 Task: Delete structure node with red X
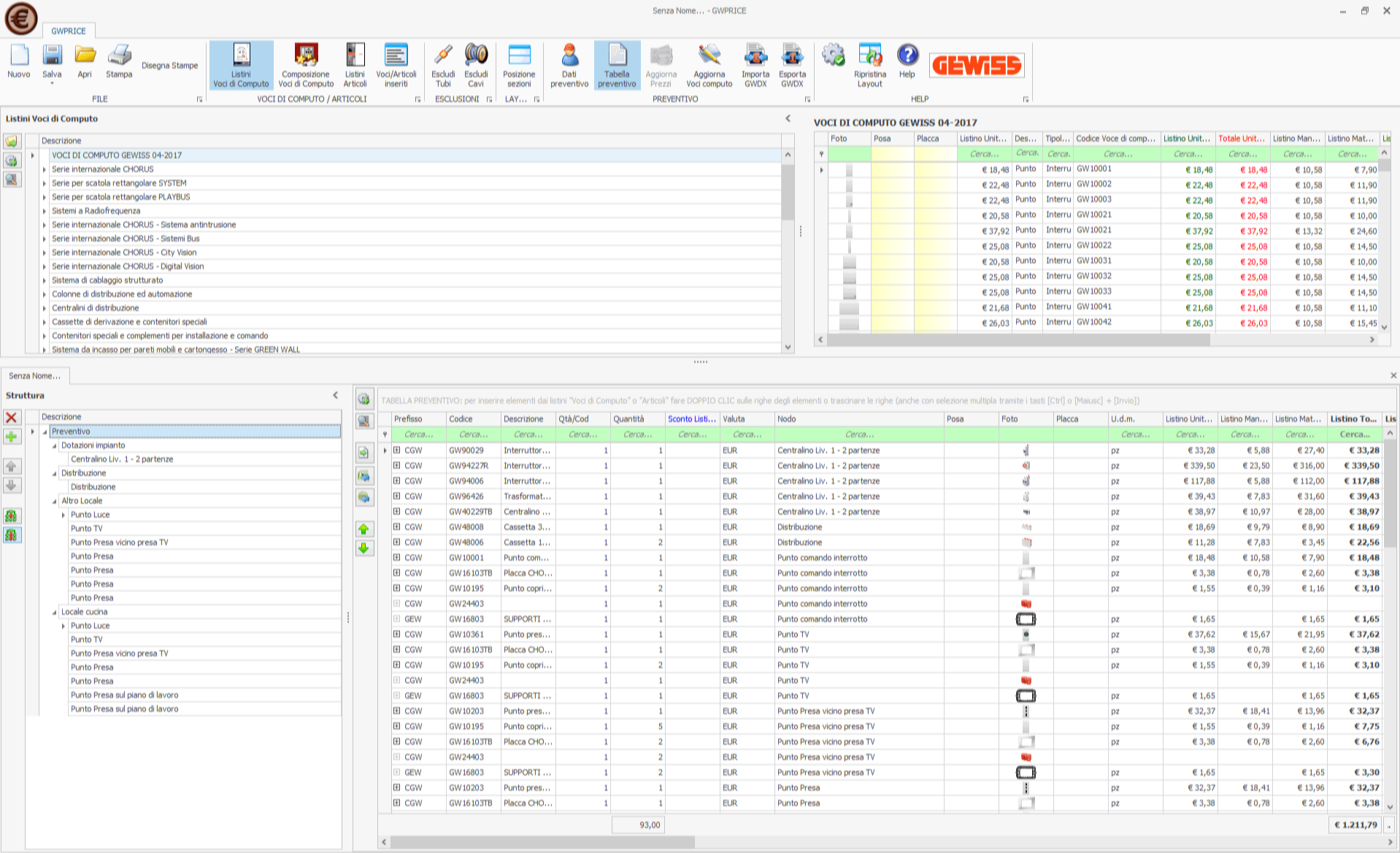[12, 417]
